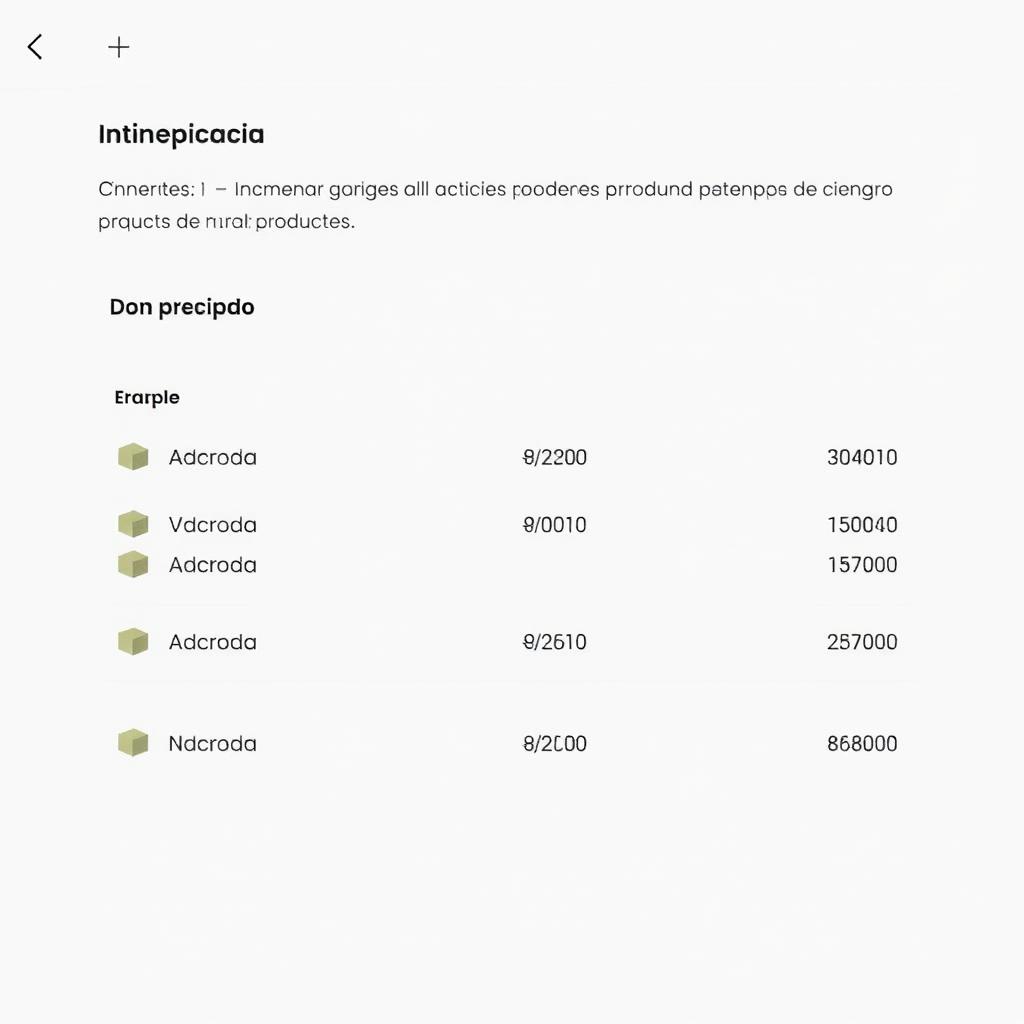Open the Intinepicacia tab heading
Screen dimensions: 1024x1024
click(x=180, y=134)
